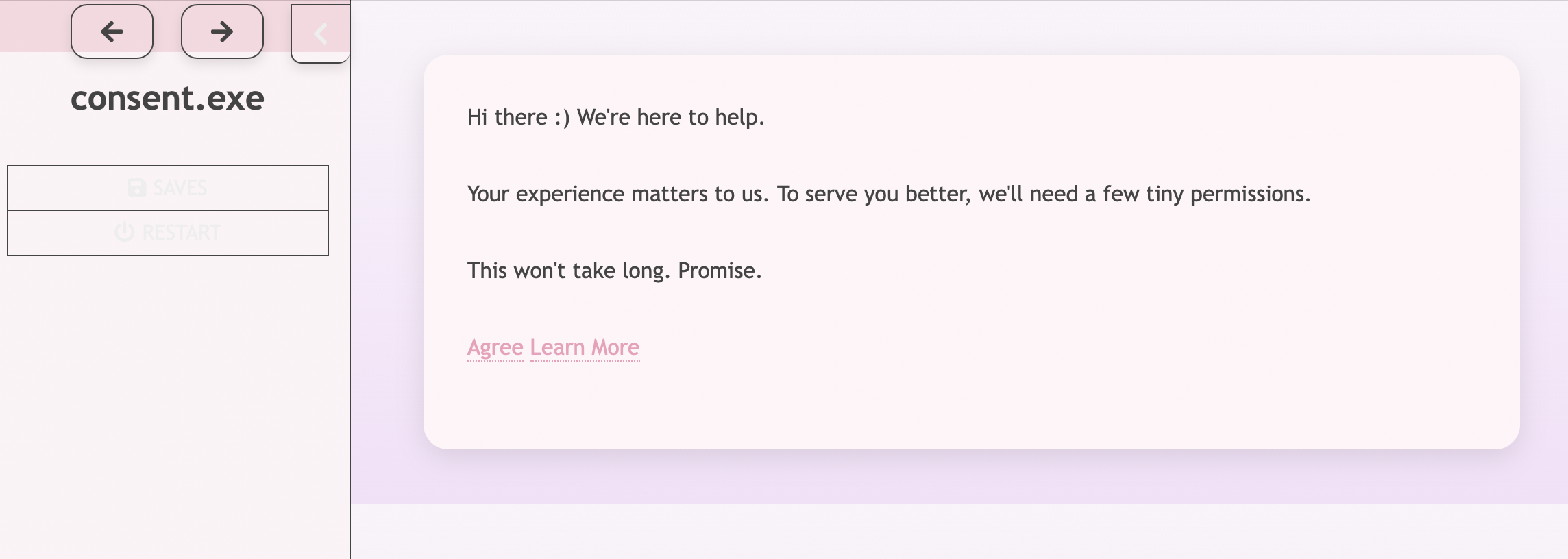Click the Agree link
Image resolution: width=1568 pixels, height=559 pixels.
pos(495,347)
